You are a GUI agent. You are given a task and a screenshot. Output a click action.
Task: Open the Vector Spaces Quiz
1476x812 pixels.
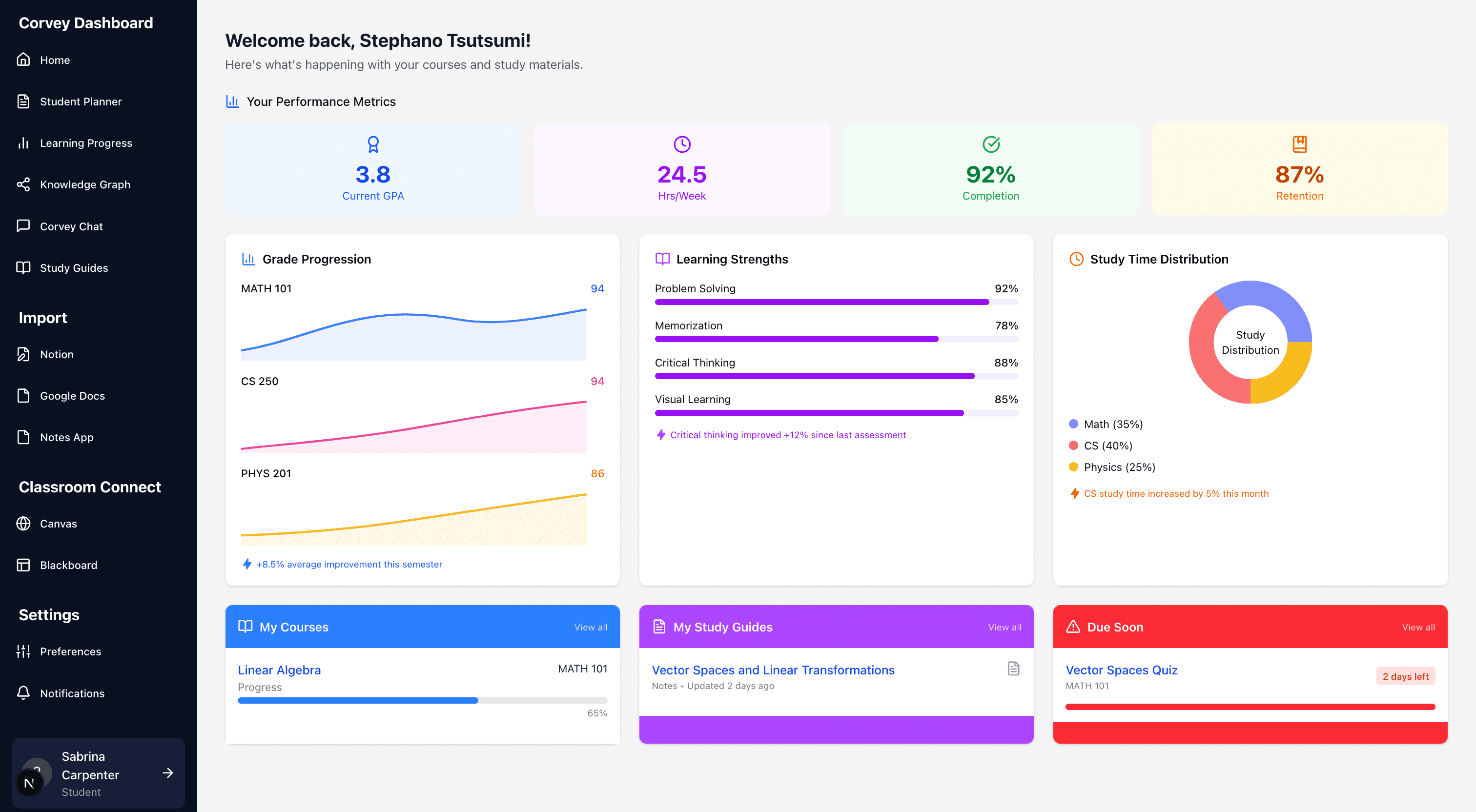[x=1121, y=670]
